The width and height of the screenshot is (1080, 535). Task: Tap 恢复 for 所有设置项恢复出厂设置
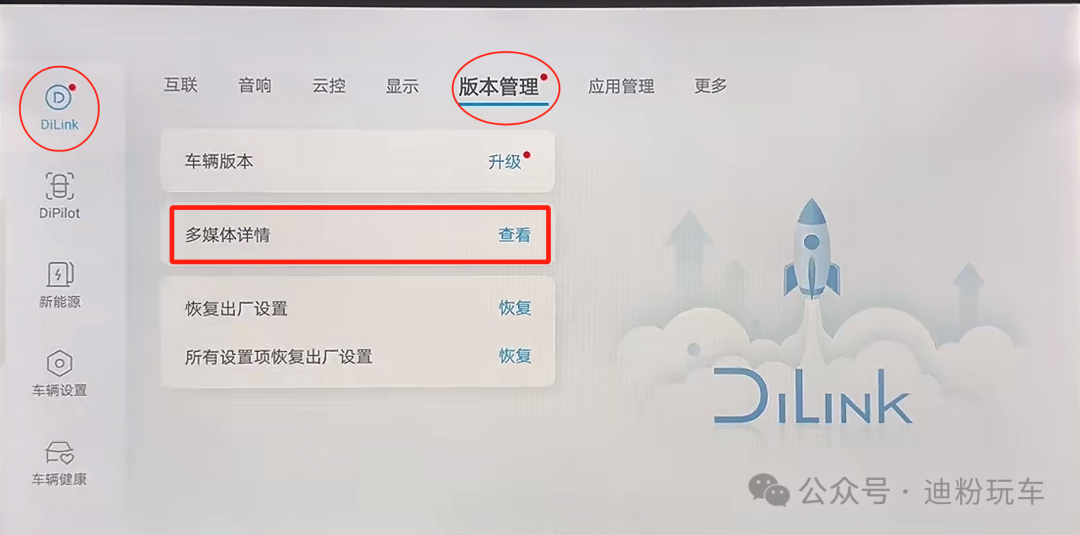point(515,356)
